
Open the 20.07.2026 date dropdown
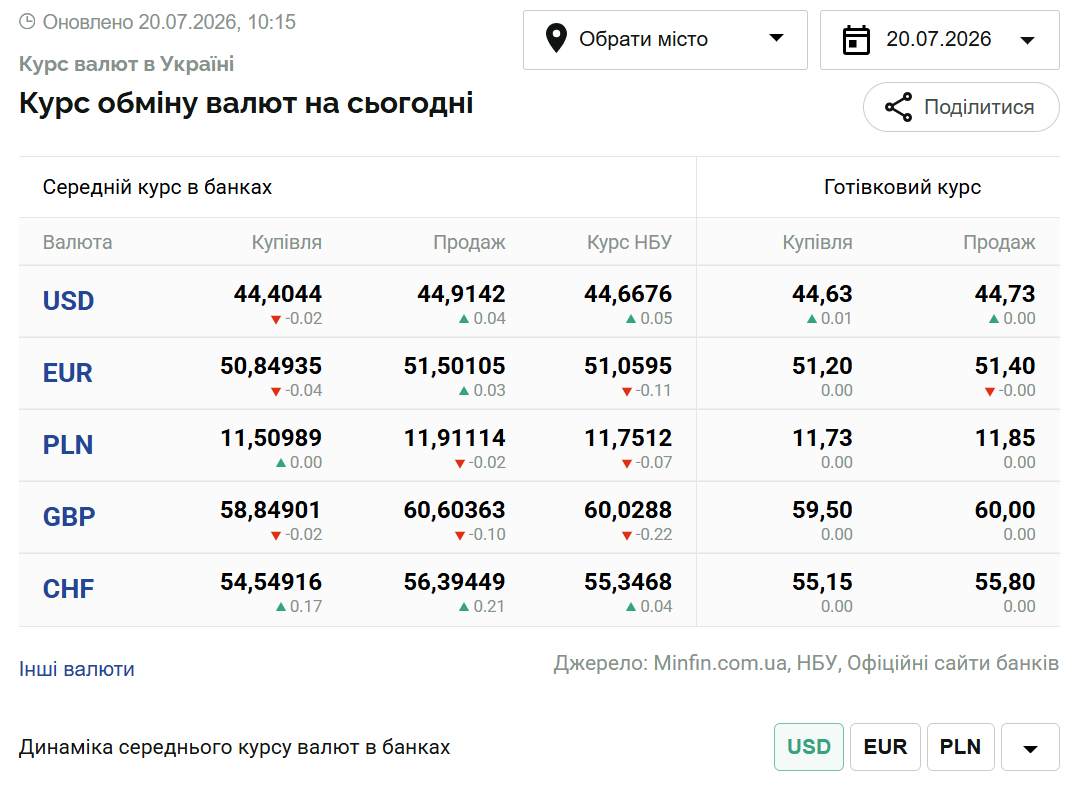pyautogui.click(x=939, y=40)
